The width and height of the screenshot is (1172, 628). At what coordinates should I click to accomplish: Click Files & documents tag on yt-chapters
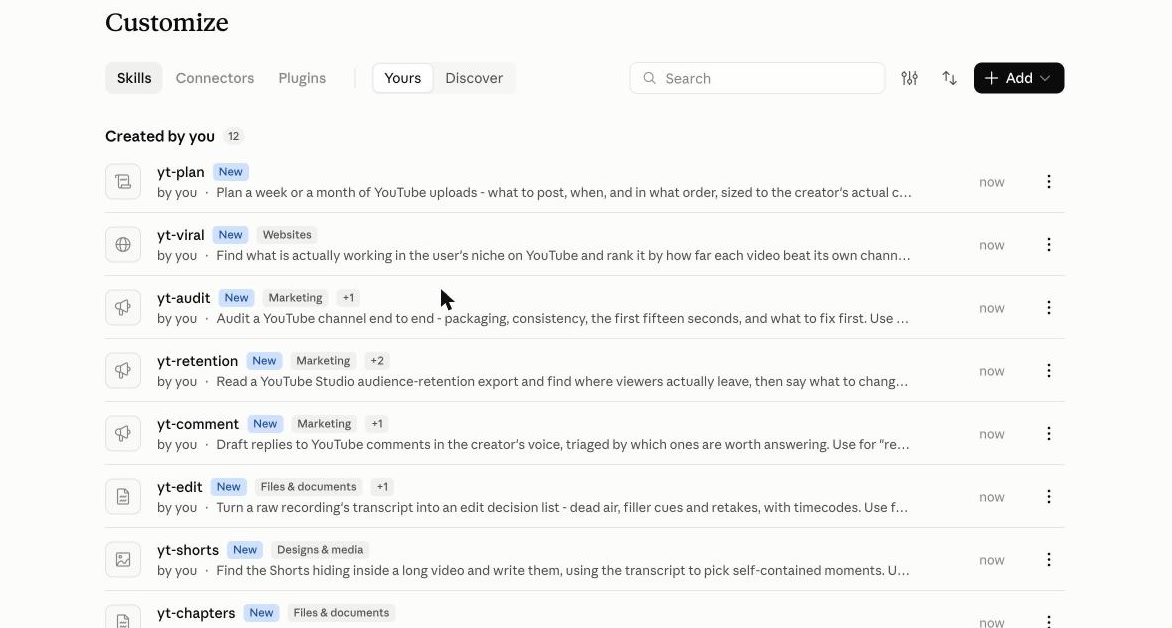[341, 613]
